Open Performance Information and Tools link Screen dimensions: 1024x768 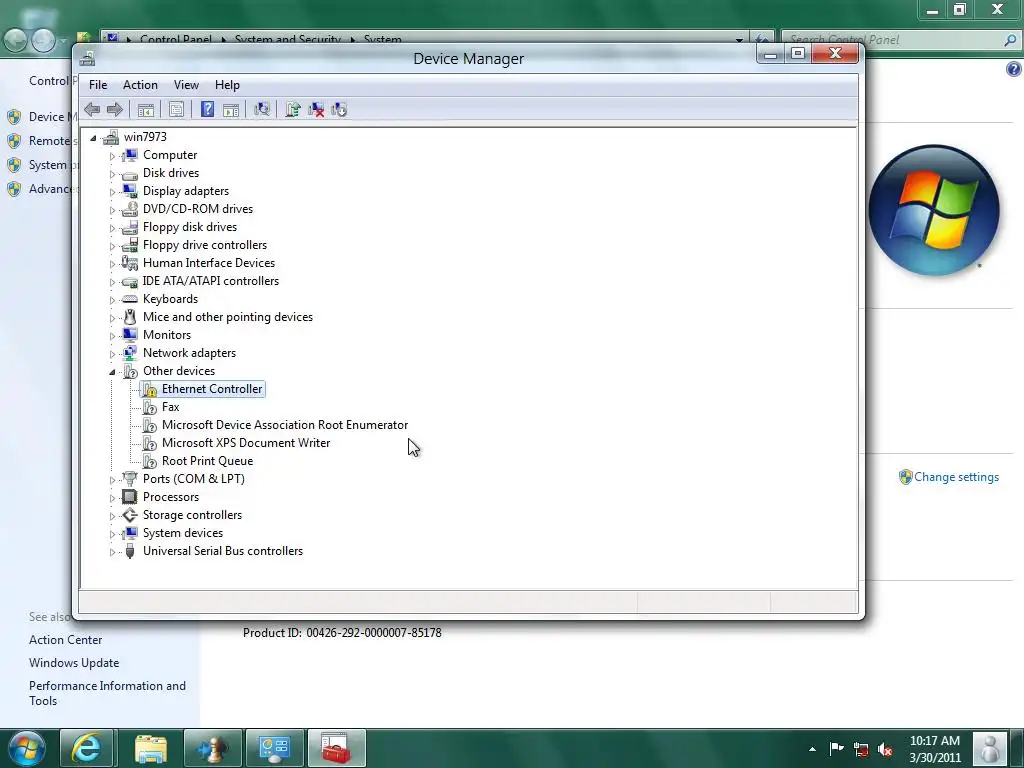click(x=107, y=693)
